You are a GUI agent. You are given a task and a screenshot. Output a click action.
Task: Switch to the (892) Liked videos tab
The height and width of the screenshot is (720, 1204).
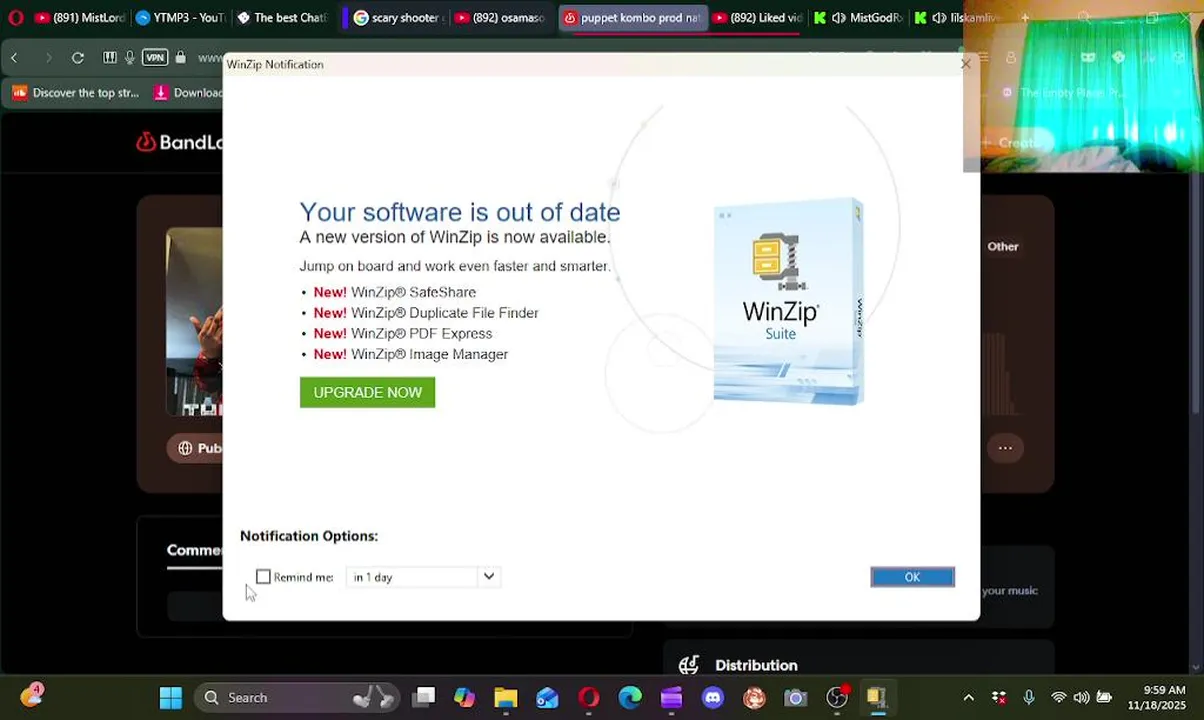[x=758, y=18]
